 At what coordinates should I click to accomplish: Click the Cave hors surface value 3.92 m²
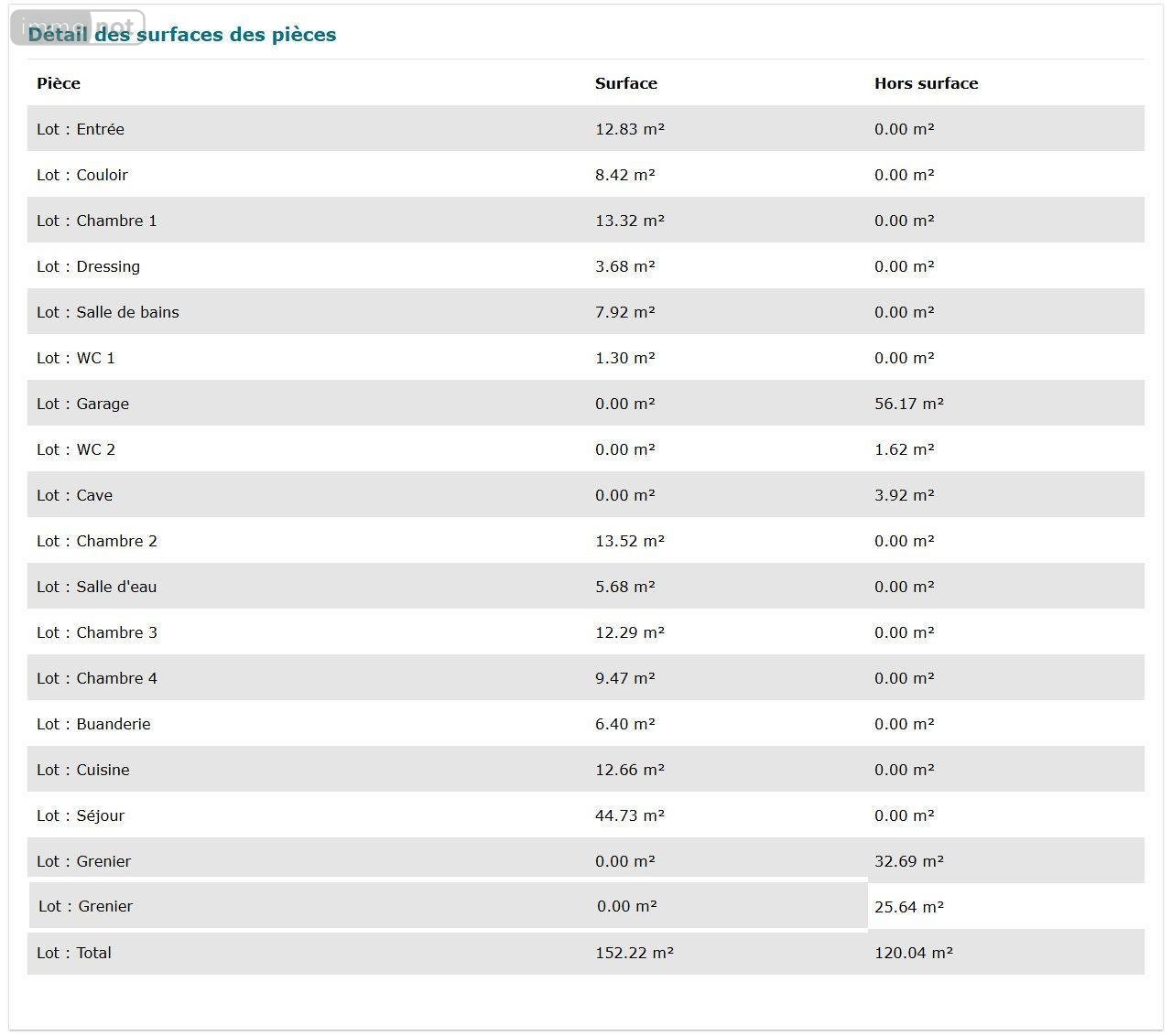click(904, 495)
